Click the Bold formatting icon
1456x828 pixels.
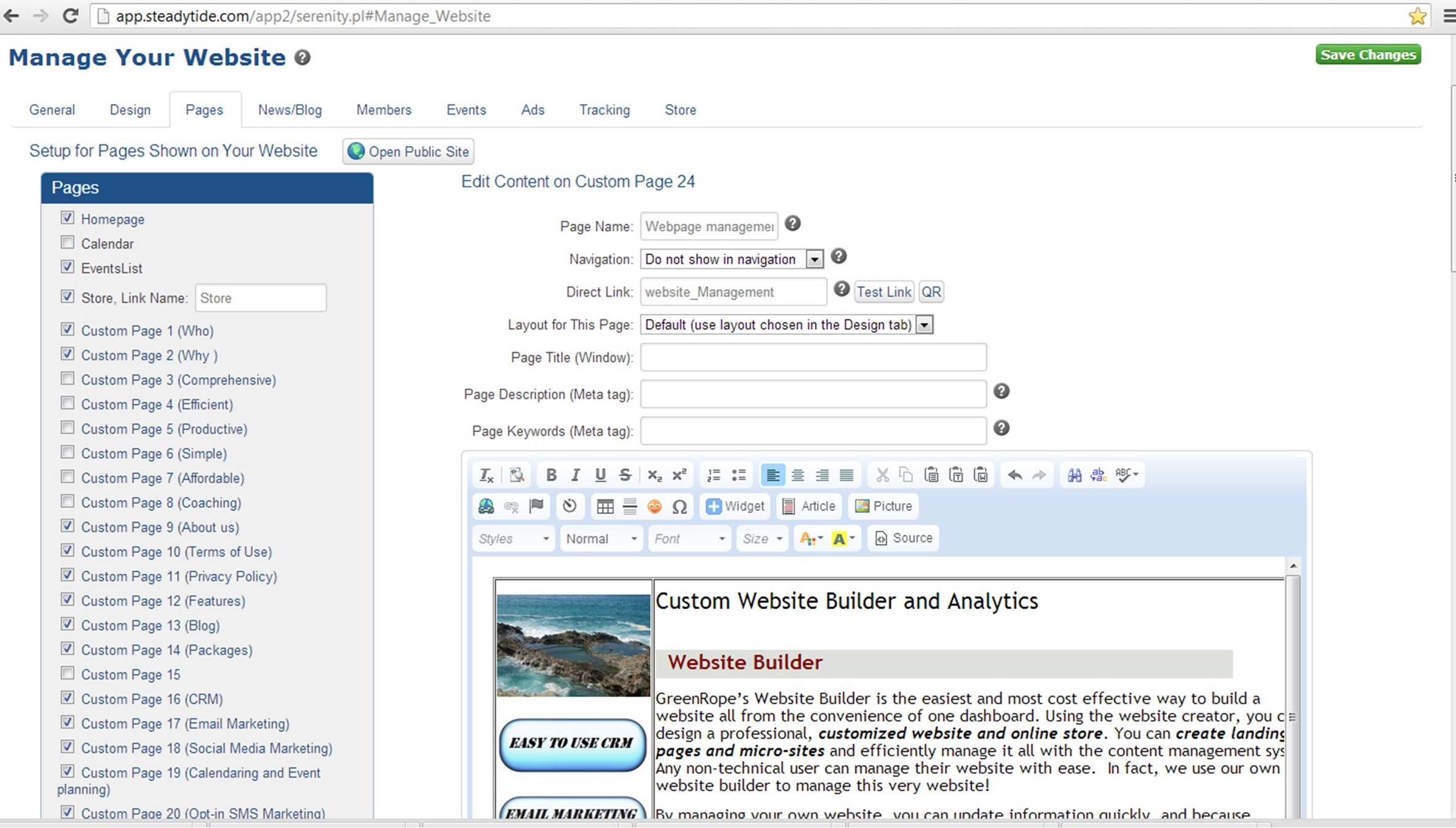[552, 475]
